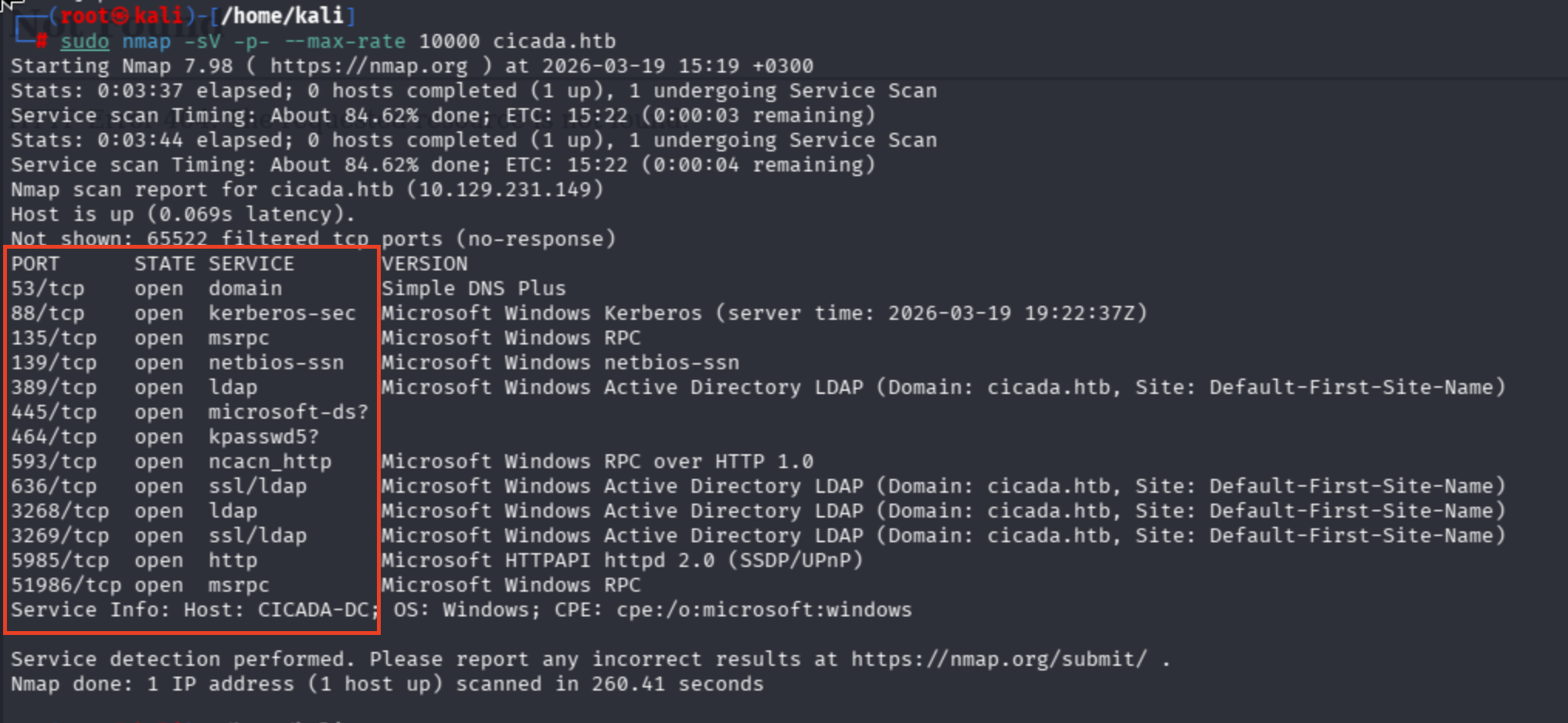Click the 445/tcp port entry
This screenshot has width=1568, height=723.
point(54,412)
